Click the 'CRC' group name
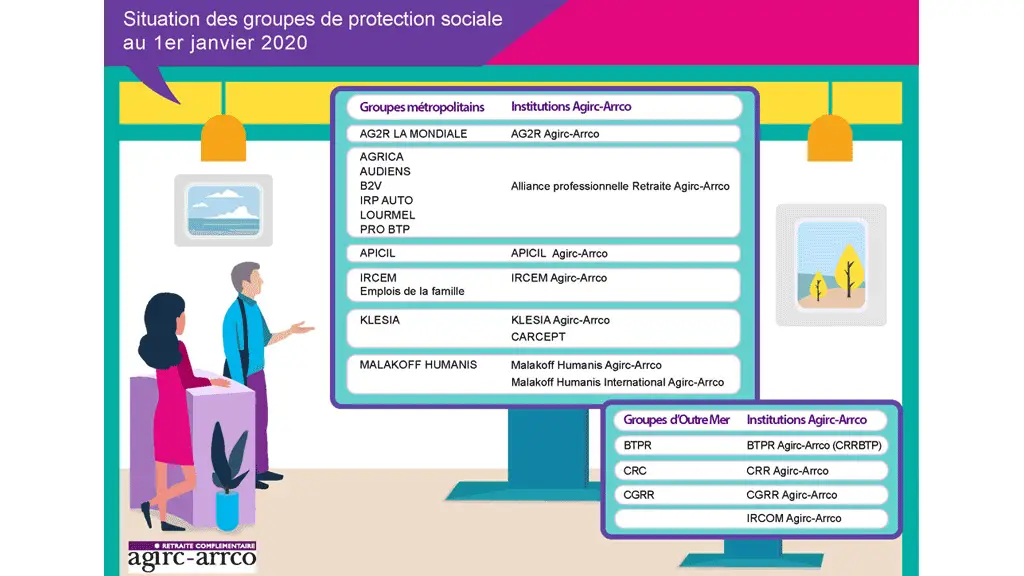 [635, 471]
